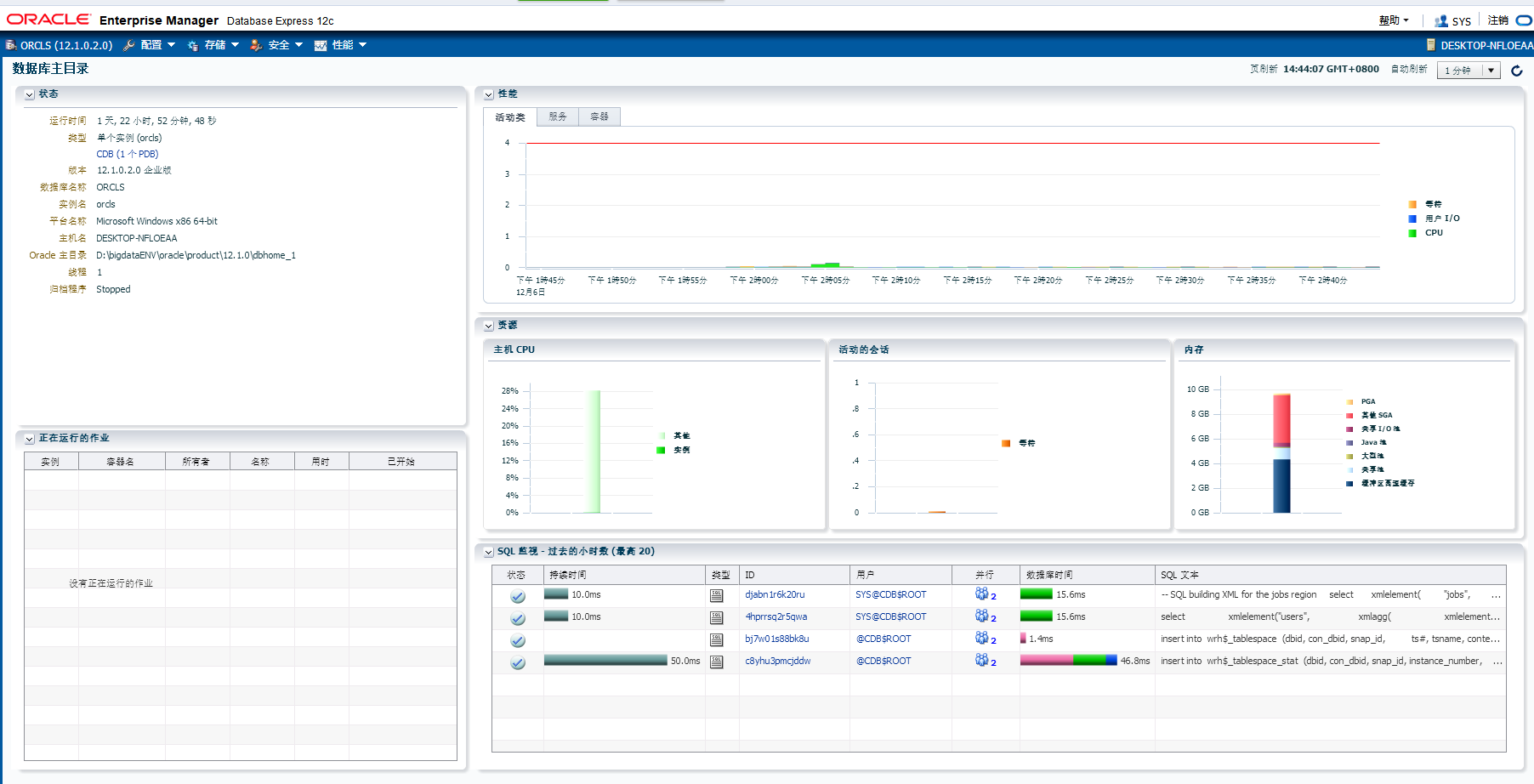The width and height of the screenshot is (1534, 784).
Task: Click the green completed status checkmark for djabn1r6k20ru
Action: (x=517, y=596)
